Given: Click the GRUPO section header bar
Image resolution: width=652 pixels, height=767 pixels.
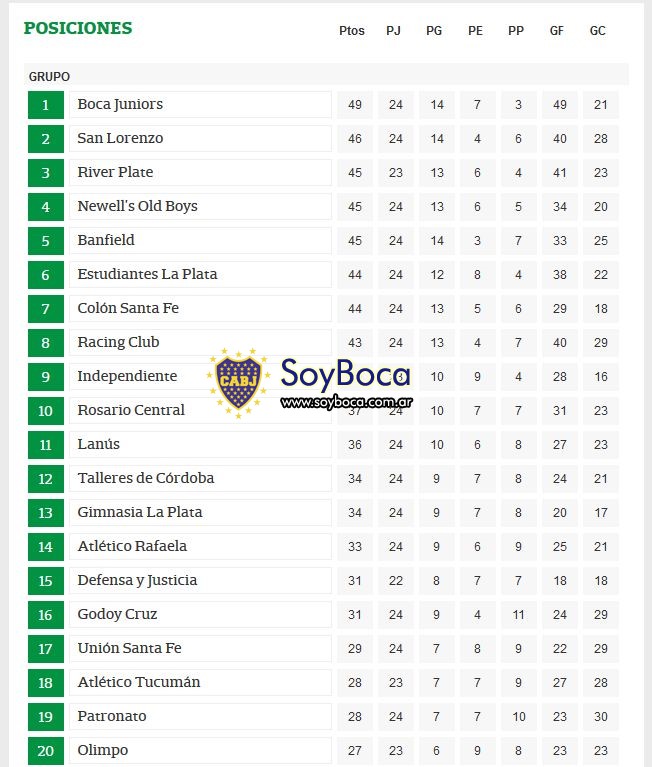Looking at the screenshot, I should pos(326,76).
